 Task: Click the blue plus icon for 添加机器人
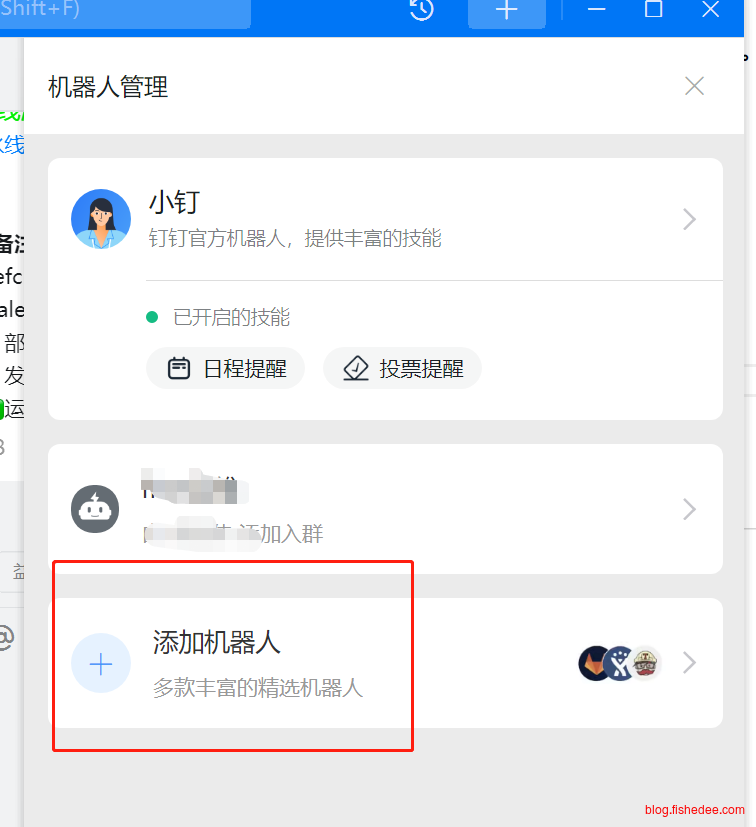(x=101, y=663)
